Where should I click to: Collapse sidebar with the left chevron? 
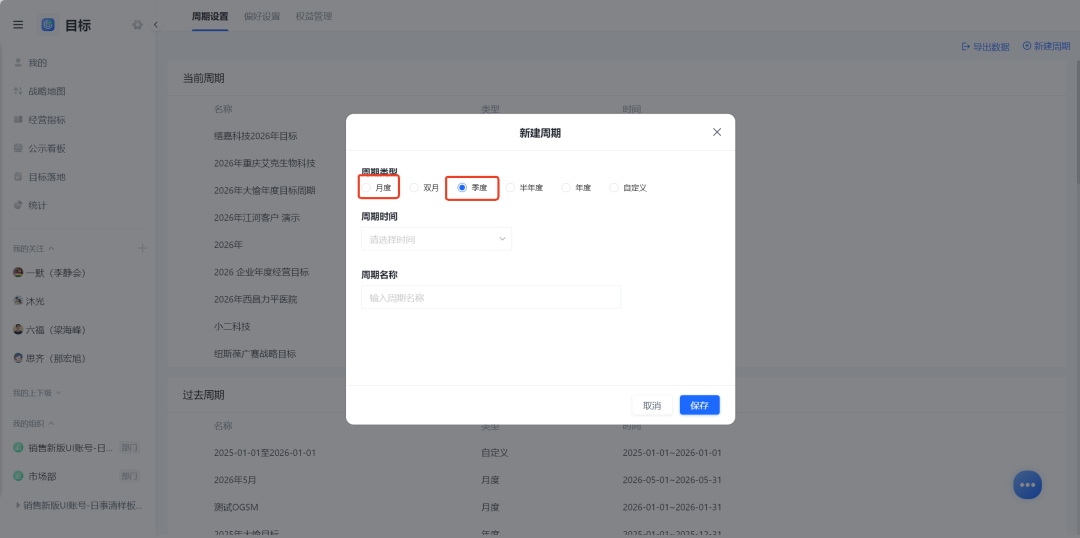(156, 25)
